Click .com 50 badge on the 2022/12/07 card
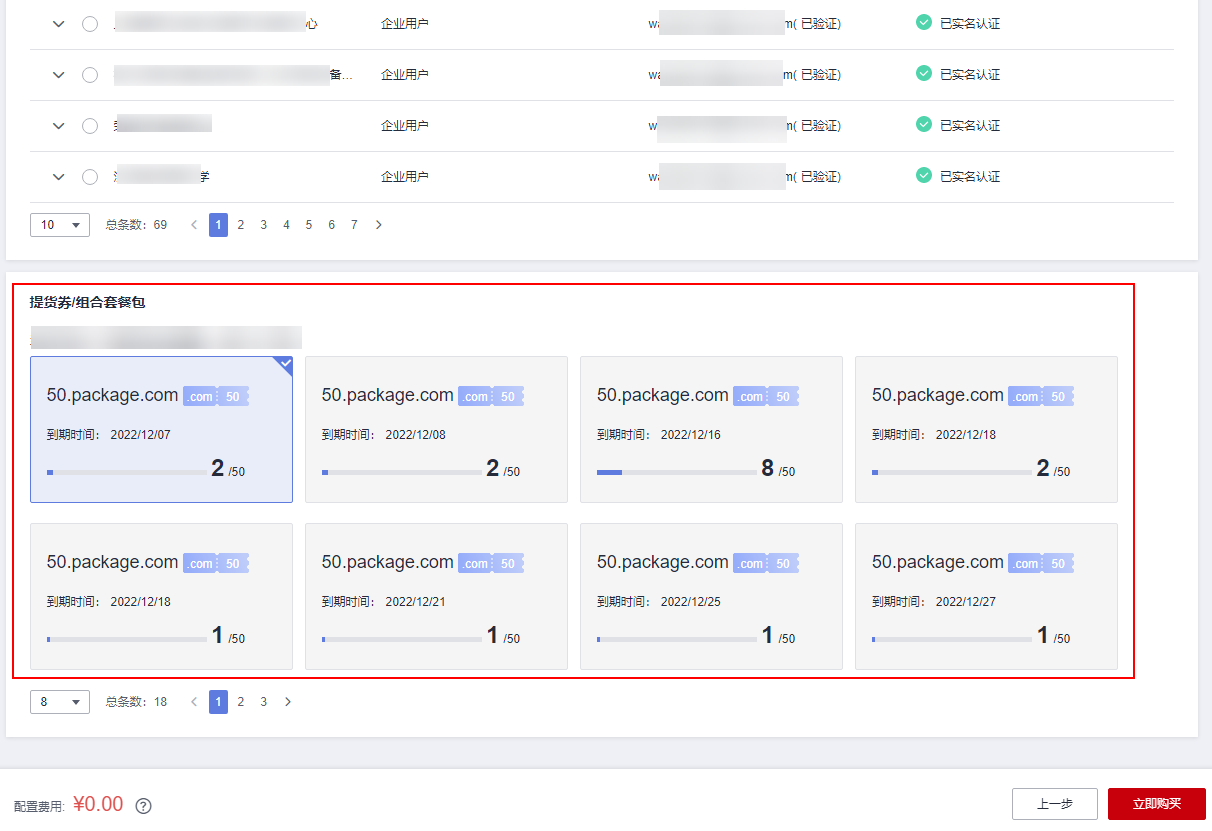 coord(216,397)
